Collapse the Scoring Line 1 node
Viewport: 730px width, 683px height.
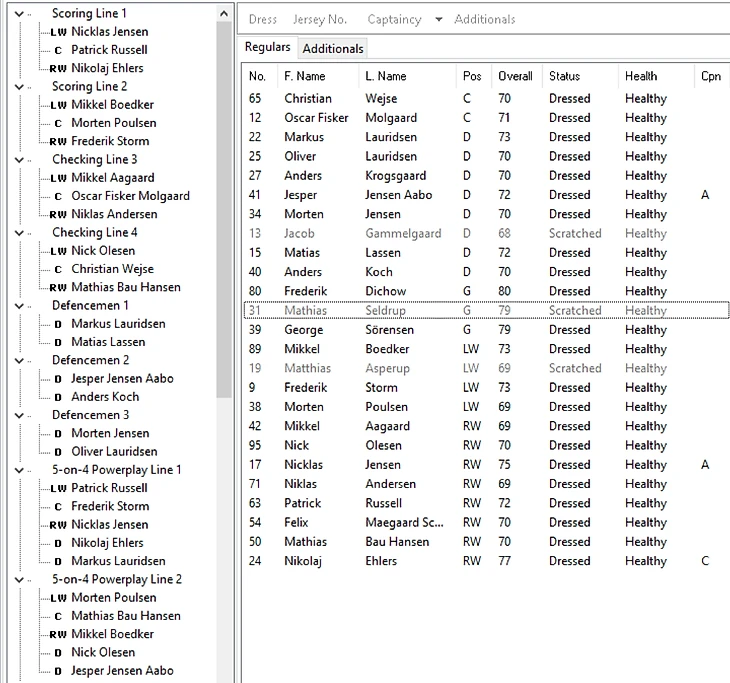[19, 14]
